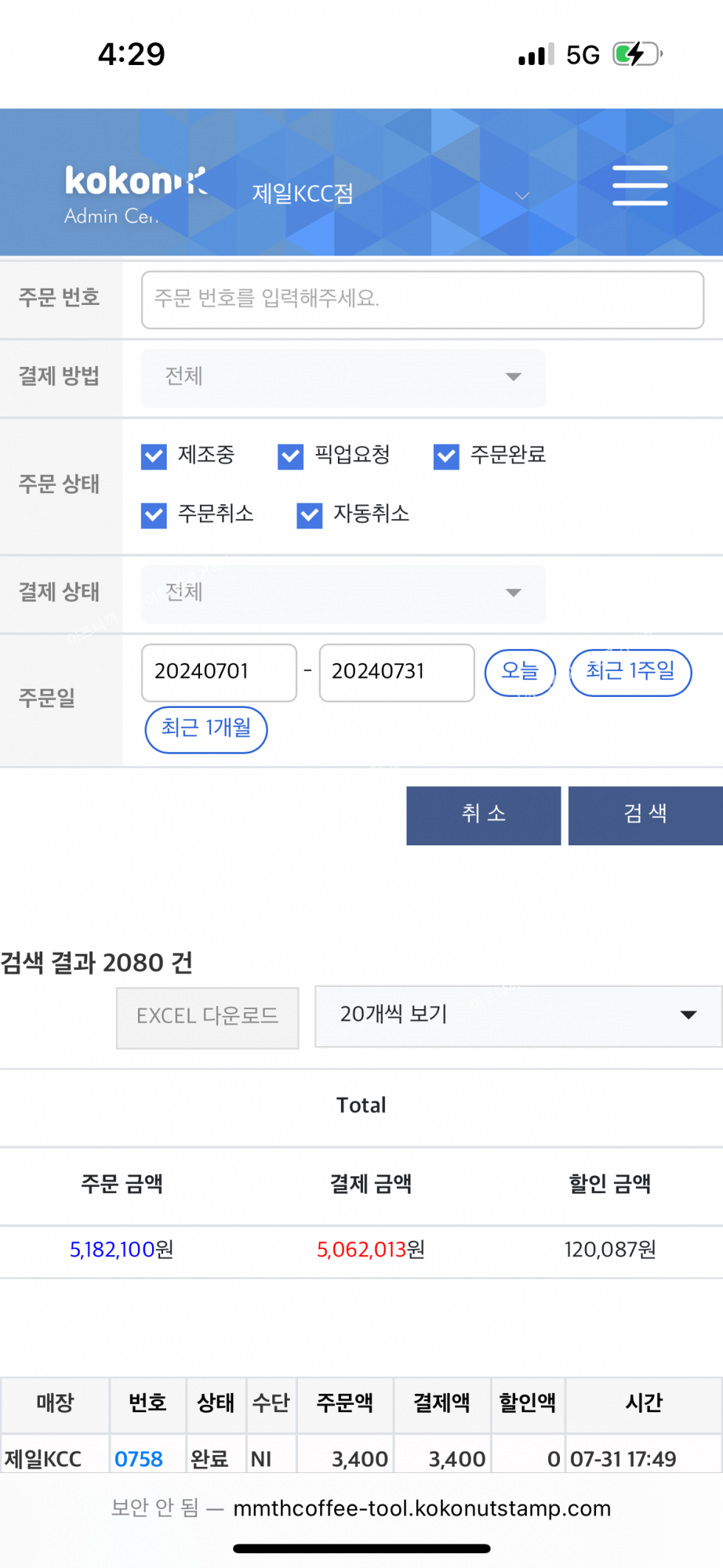The image size is (723, 1568).
Task: Click the 주문 번호 input field
Action: pyautogui.click(x=422, y=300)
